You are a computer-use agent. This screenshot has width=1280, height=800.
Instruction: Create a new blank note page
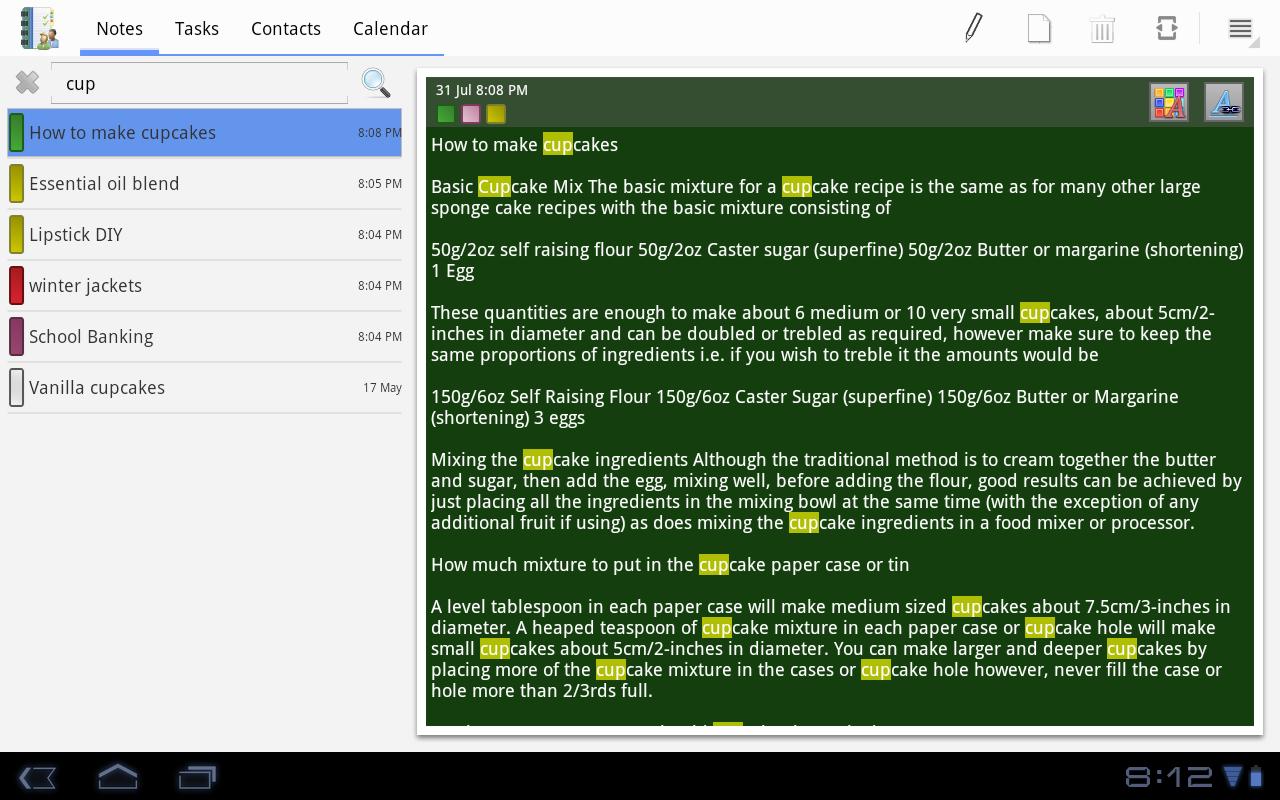point(1039,28)
